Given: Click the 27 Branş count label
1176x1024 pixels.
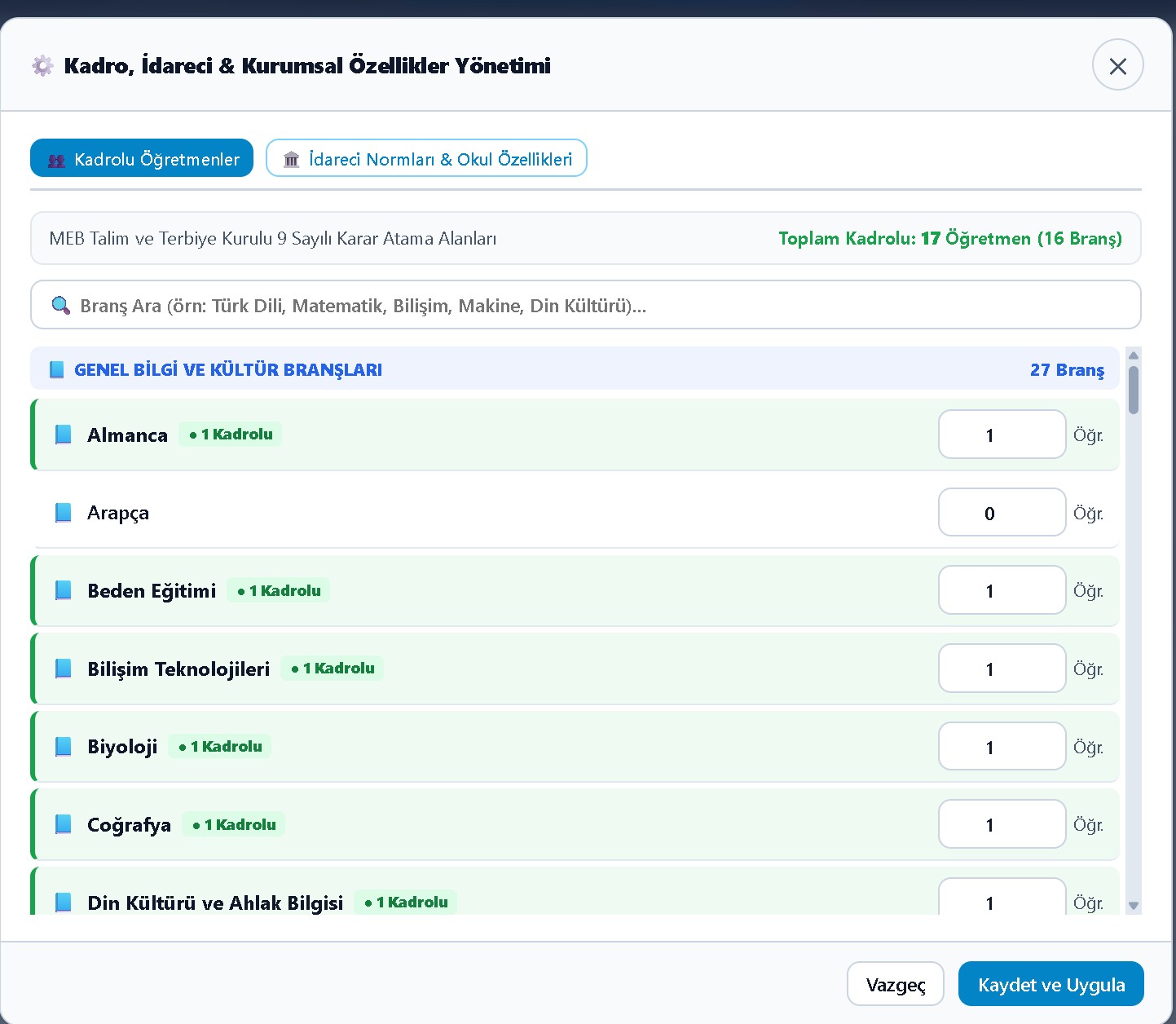Looking at the screenshot, I should (x=1067, y=370).
